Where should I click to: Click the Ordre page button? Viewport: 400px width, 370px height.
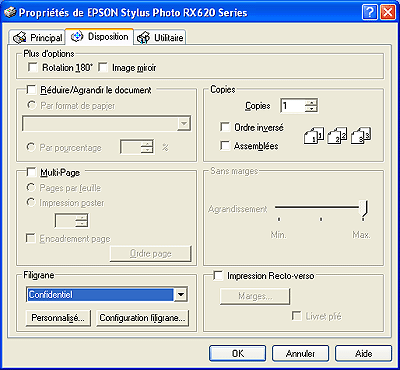click(x=151, y=254)
